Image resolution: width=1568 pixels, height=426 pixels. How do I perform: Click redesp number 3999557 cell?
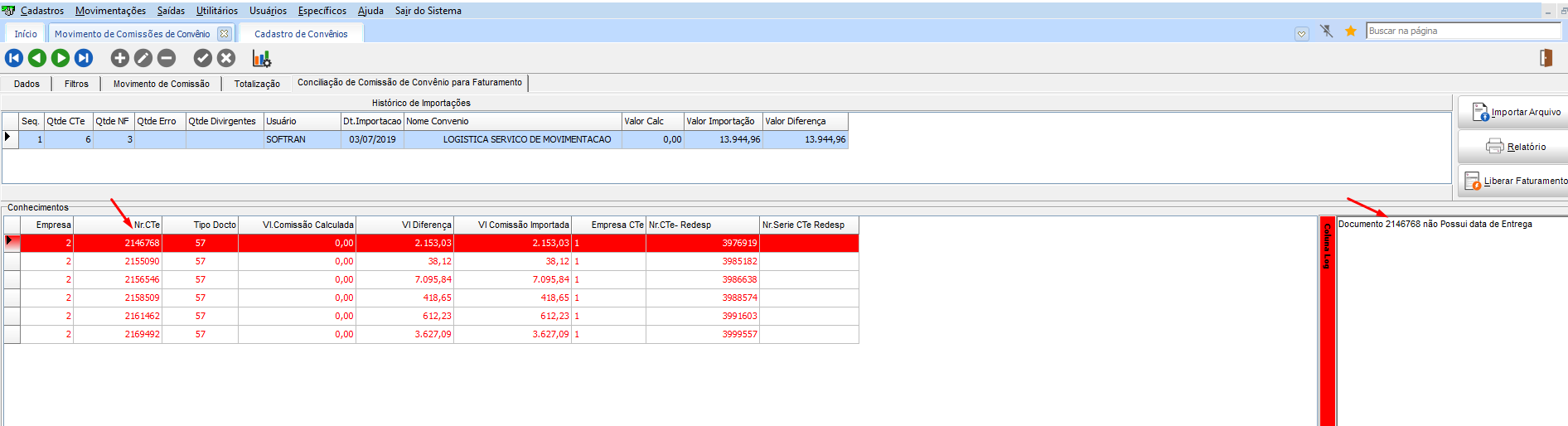[703, 334]
